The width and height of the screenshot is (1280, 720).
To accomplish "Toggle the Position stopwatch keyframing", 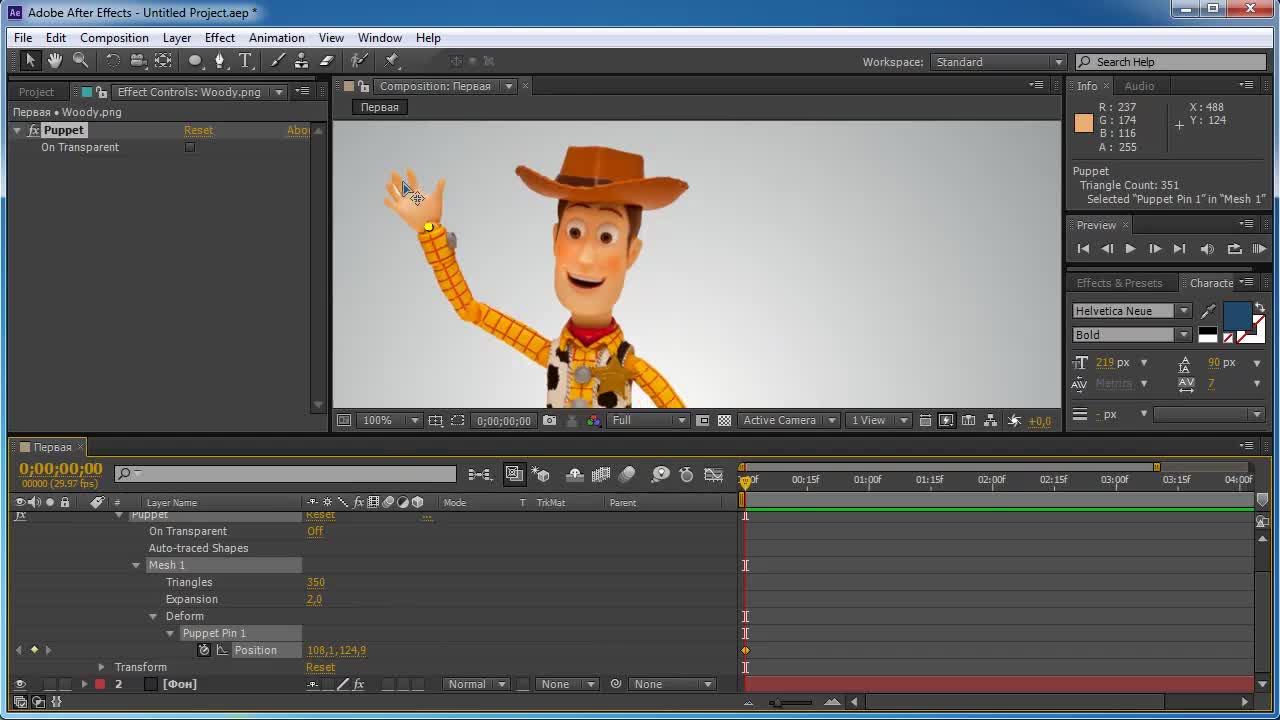I will (204, 650).
